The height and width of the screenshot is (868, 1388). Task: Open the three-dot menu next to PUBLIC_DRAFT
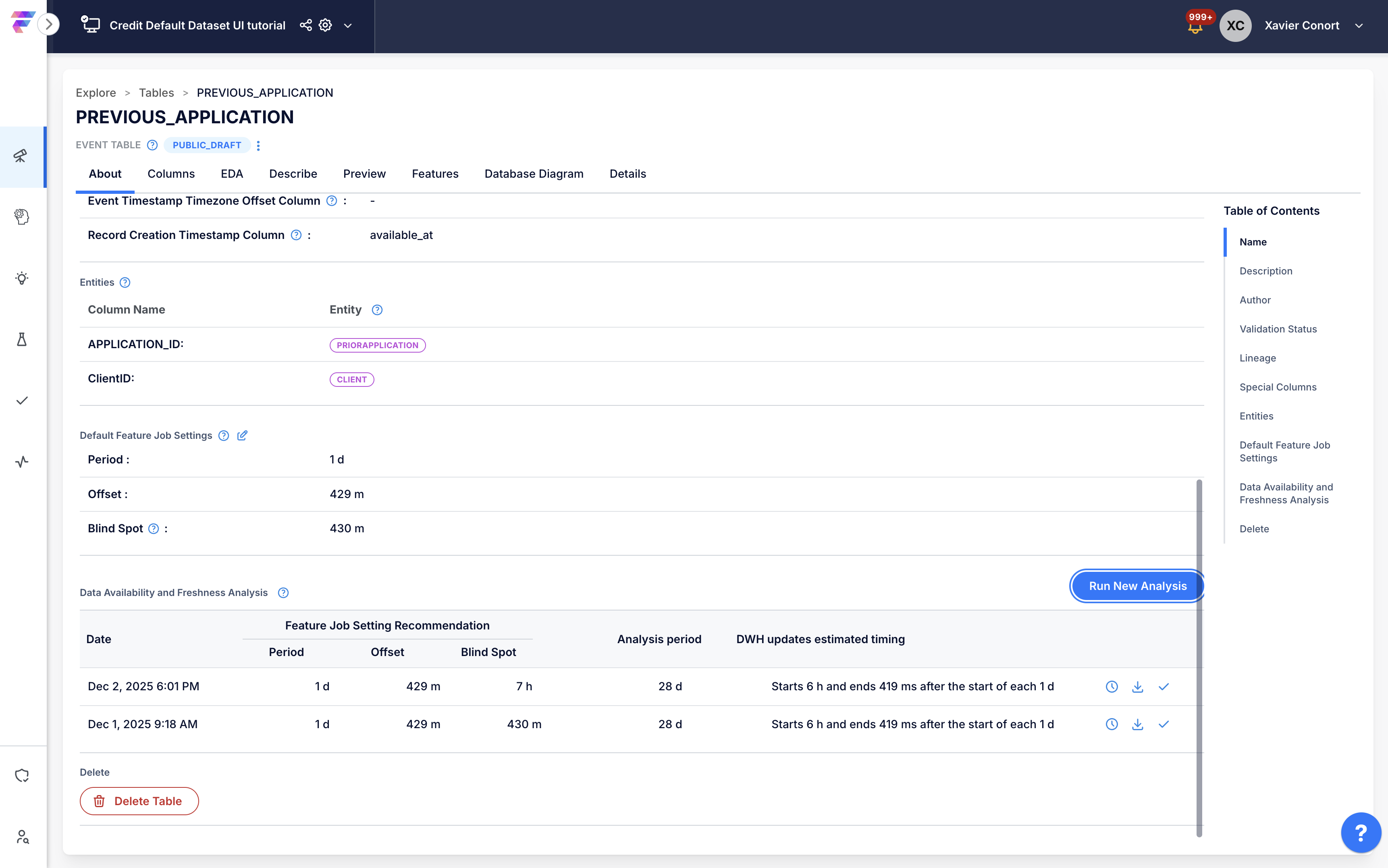point(258,145)
